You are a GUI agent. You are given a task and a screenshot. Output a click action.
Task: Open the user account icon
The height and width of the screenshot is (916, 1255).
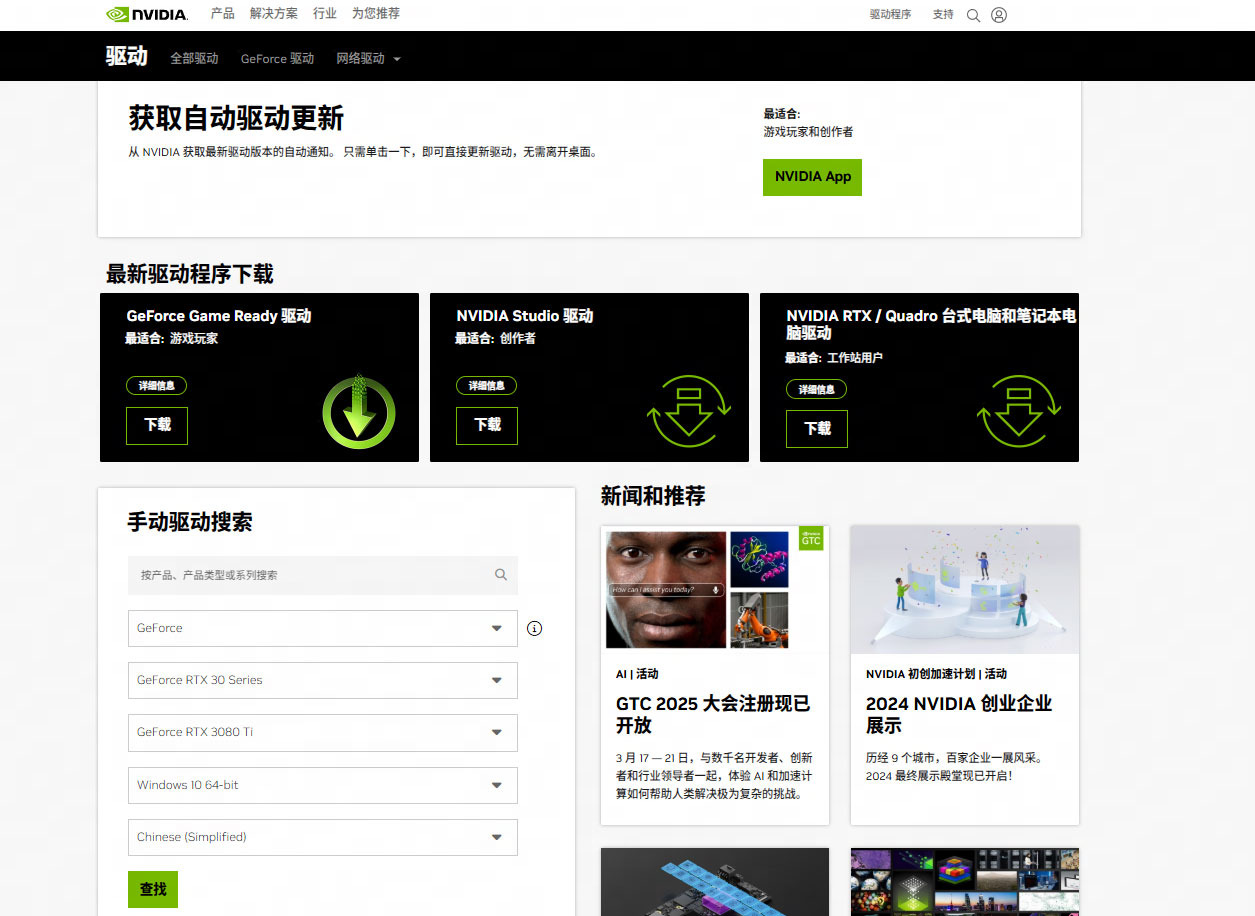click(x=999, y=15)
